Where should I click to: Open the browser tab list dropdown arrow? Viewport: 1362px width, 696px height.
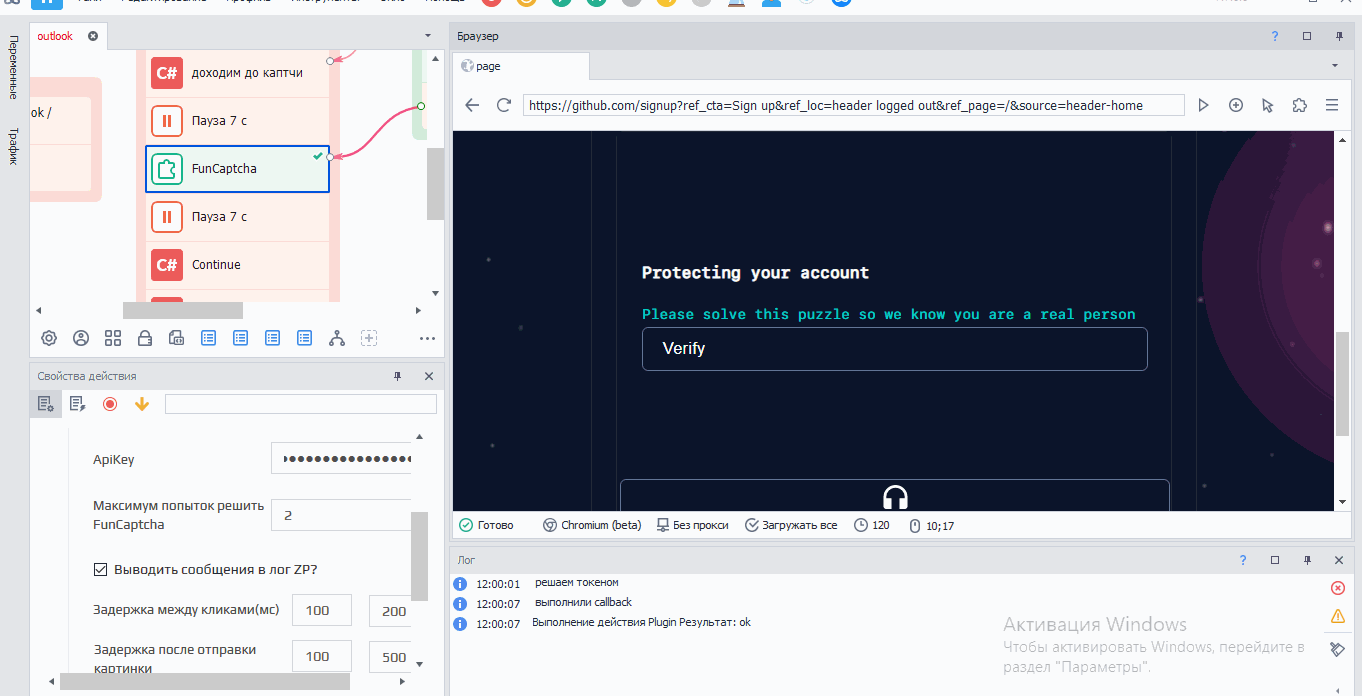[x=1335, y=66]
